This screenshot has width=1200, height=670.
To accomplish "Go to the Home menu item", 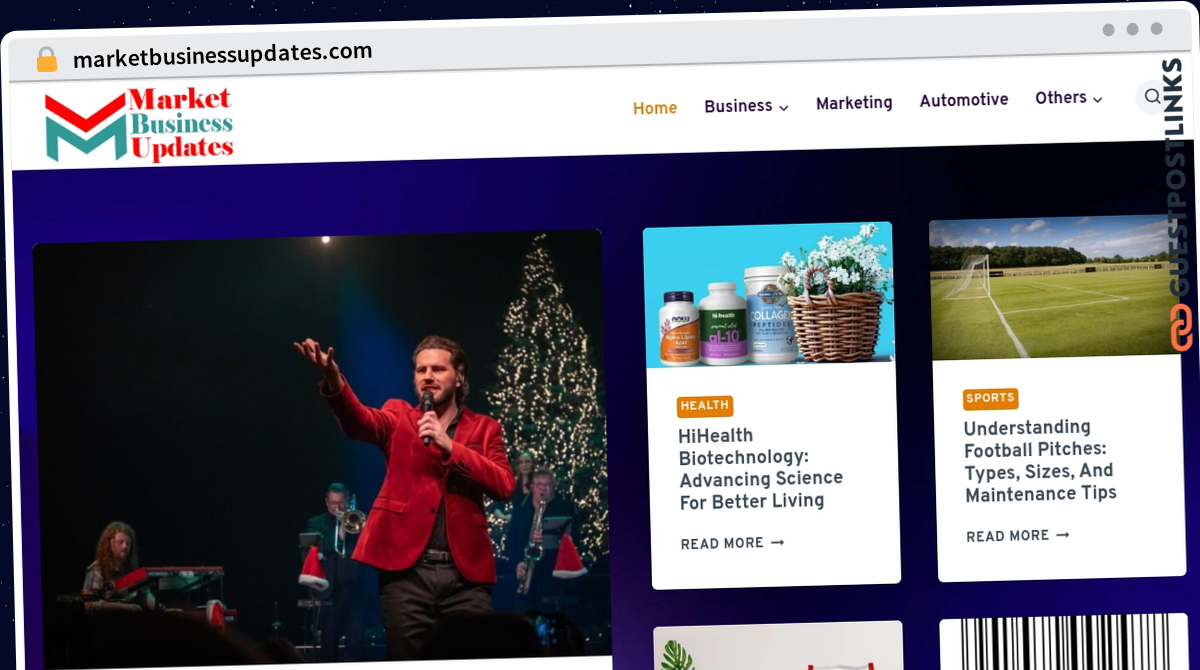I will 655,108.
